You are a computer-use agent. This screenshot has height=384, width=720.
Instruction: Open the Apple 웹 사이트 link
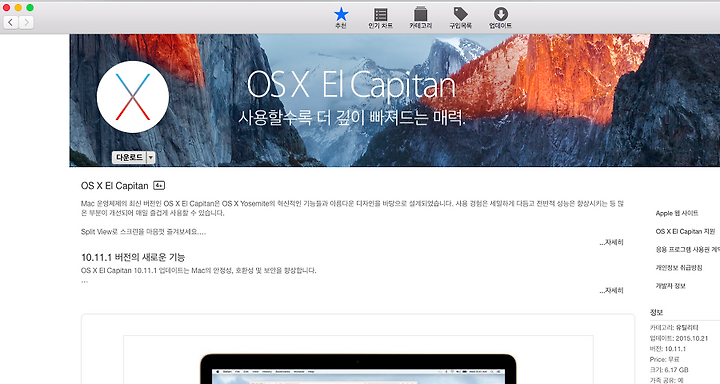coord(677,213)
